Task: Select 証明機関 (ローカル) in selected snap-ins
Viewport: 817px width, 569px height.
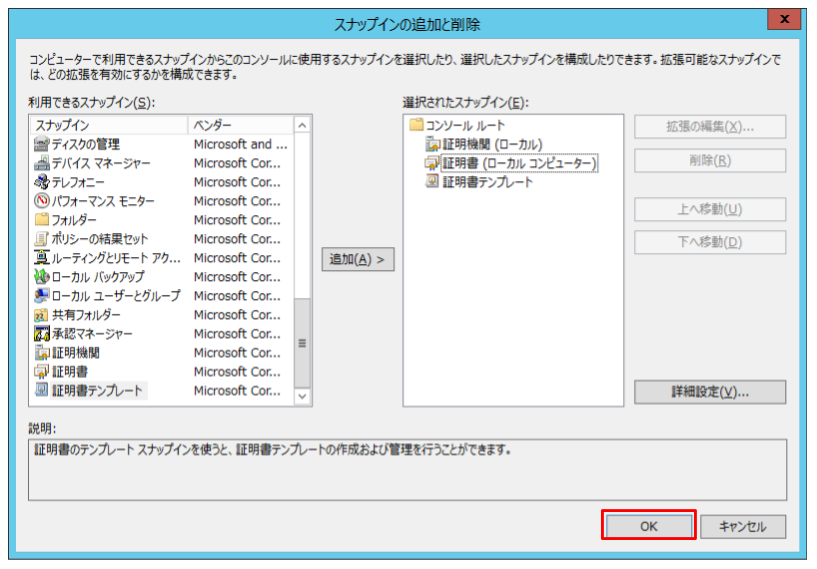Action: (493, 144)
